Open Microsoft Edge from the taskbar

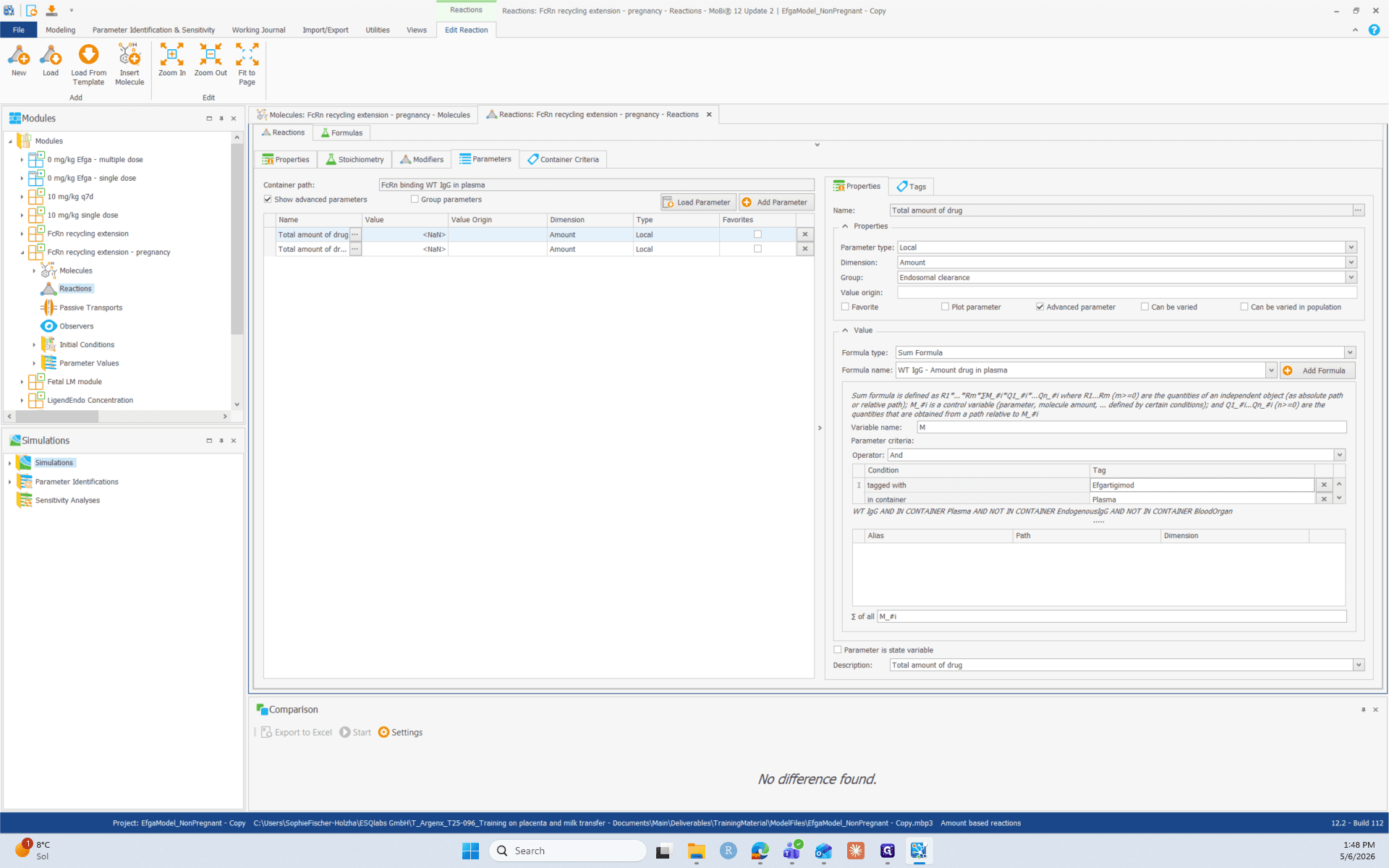pos(760,851)
